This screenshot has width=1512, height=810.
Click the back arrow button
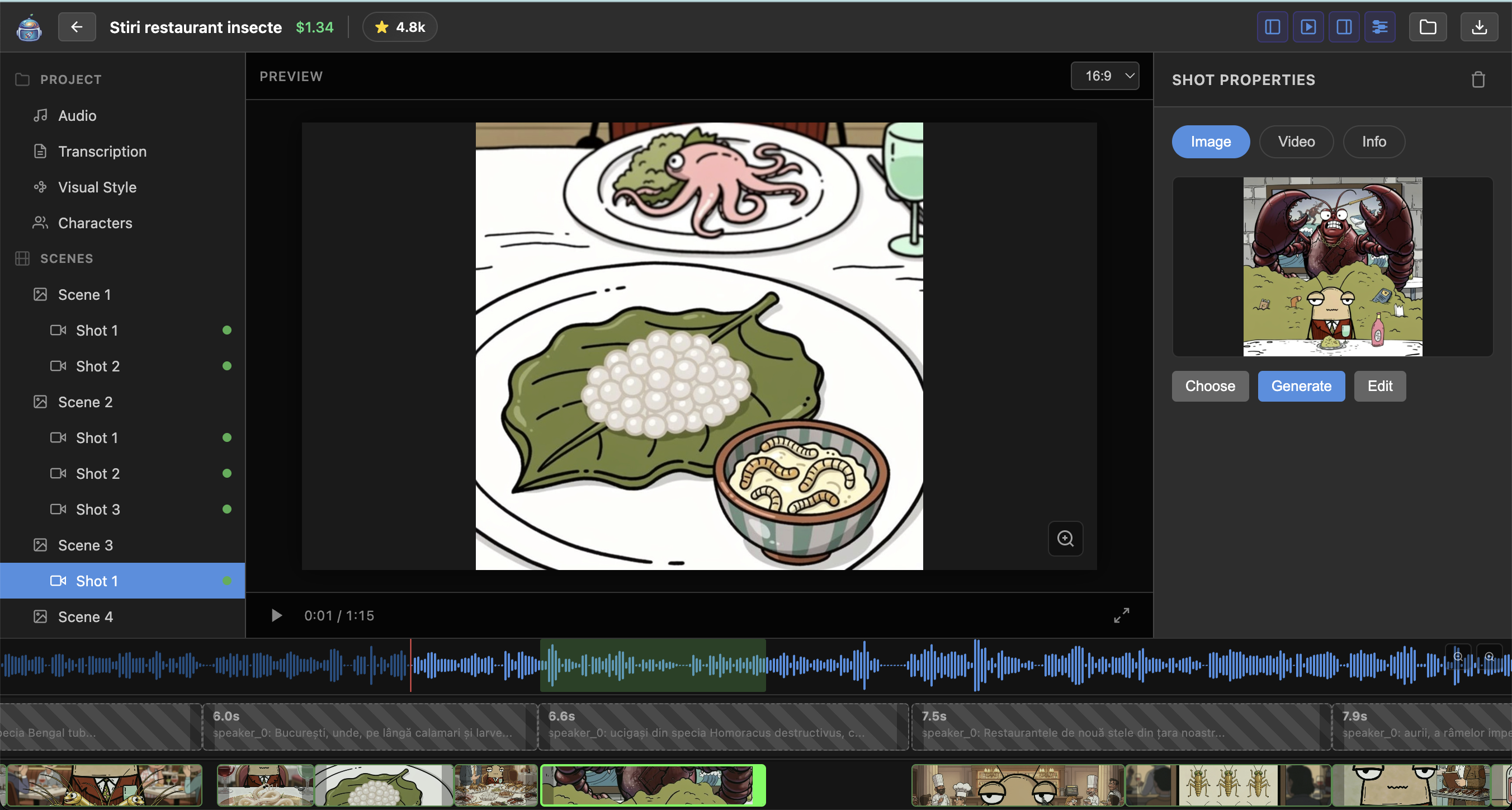(x=76, y=27)
